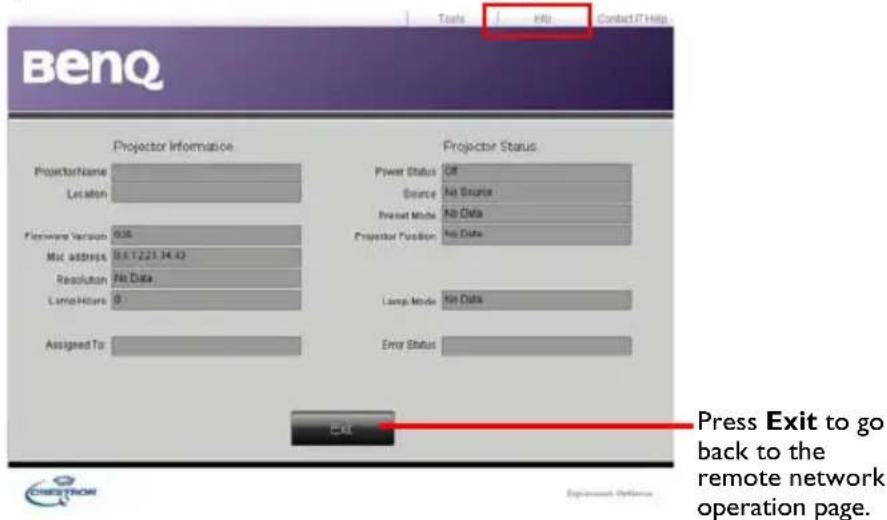This screenshot has height=520, width=887.
Task: Click the Projector Status heading
Action: [x=489, y=147]
